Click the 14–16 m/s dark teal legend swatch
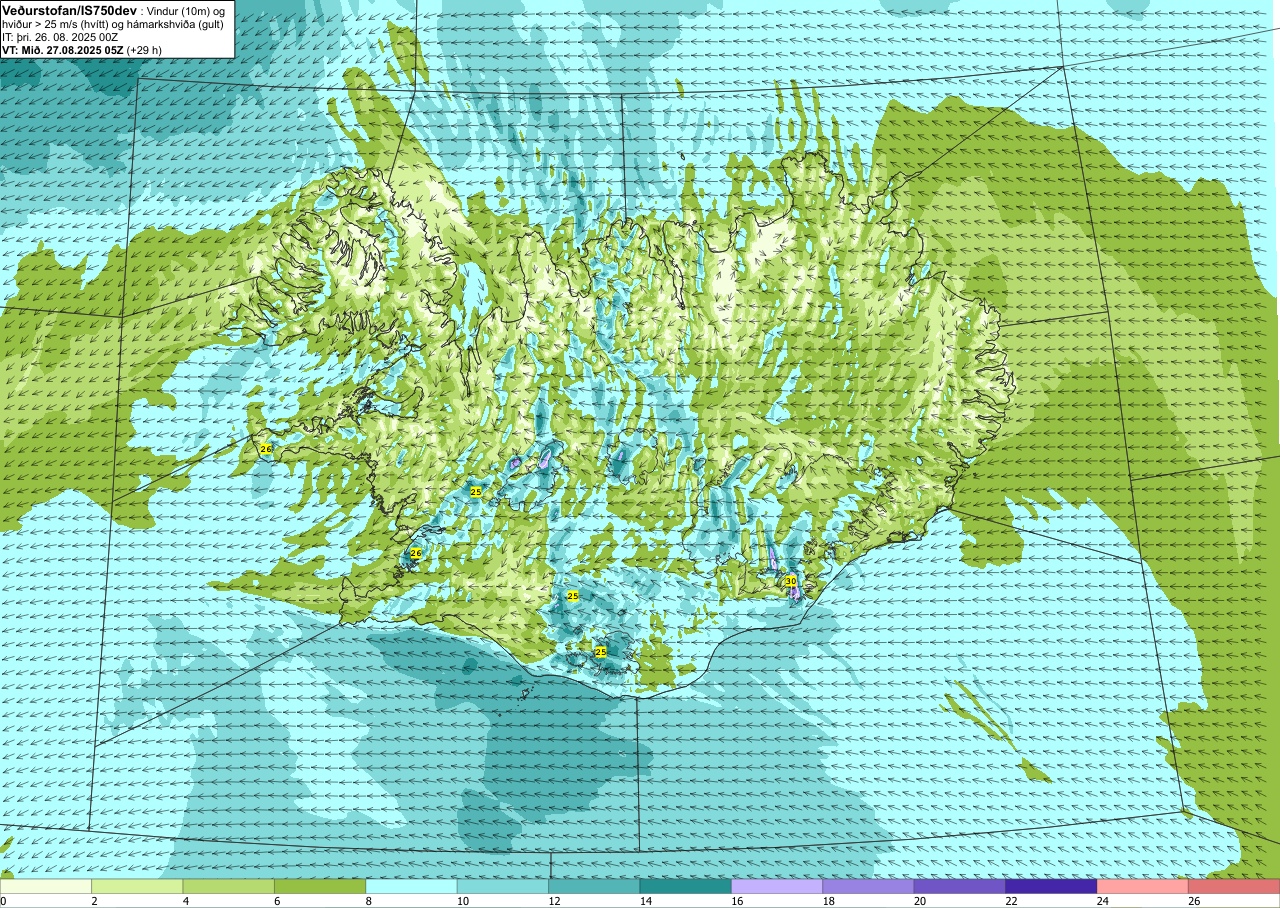Screen dimensions: 1280x908 pos(686,886)
